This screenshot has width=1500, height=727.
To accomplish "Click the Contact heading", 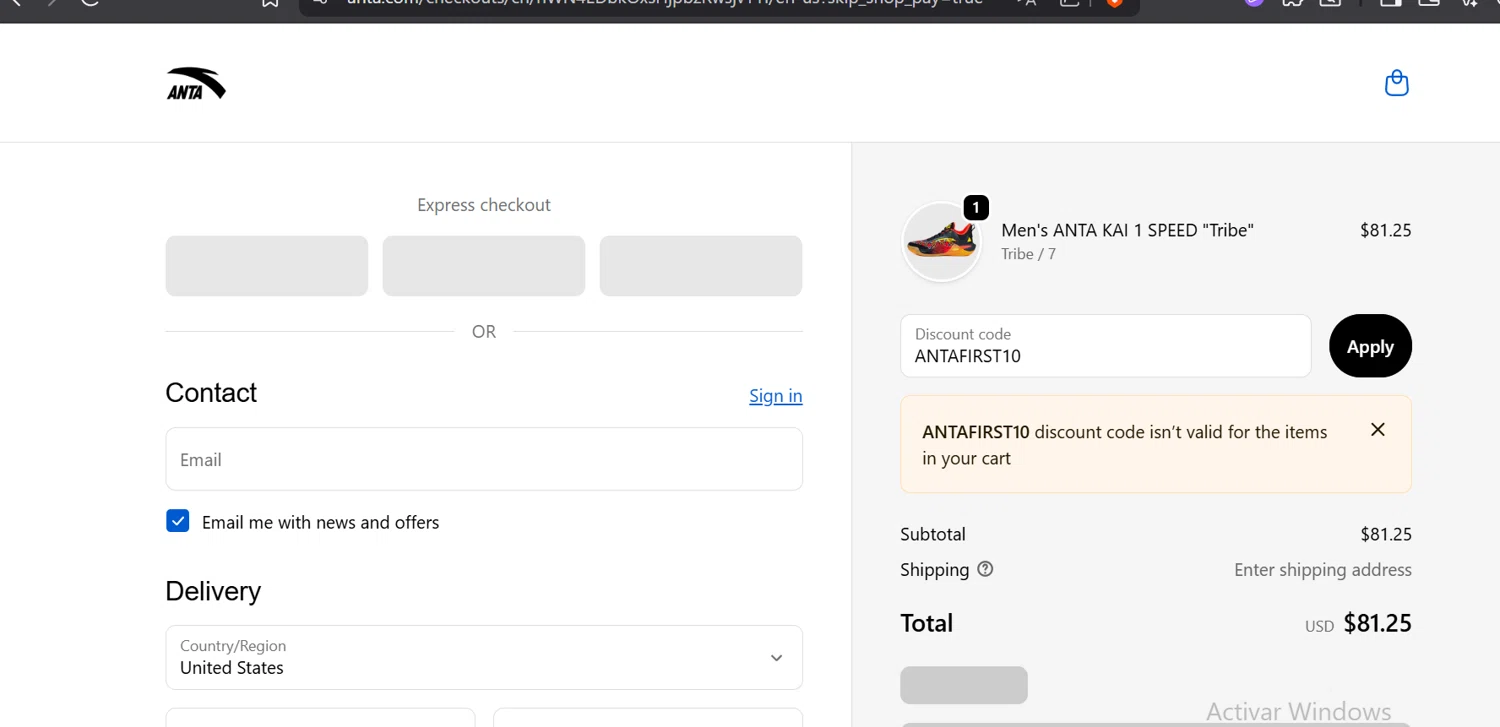I will [x=211, y=392].
